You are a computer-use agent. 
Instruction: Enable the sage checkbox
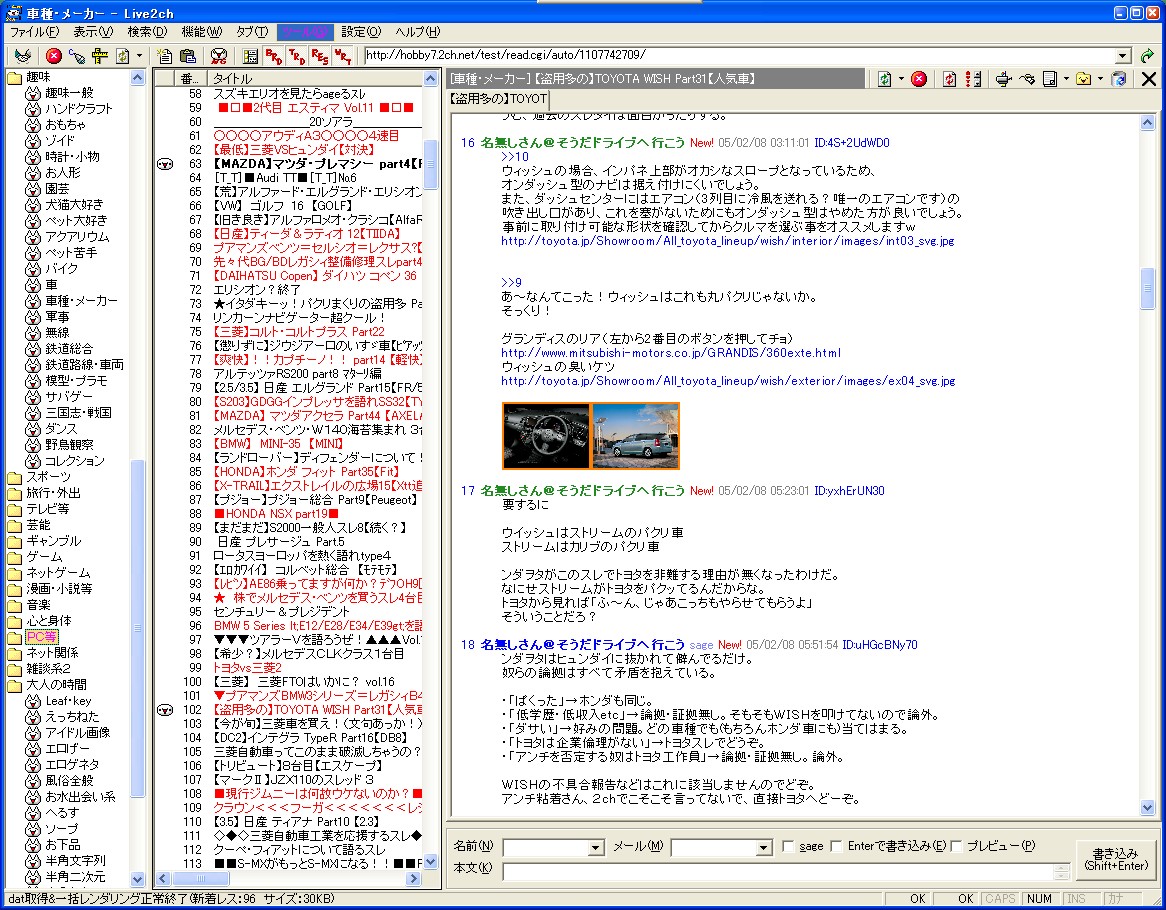click(789, 846)
